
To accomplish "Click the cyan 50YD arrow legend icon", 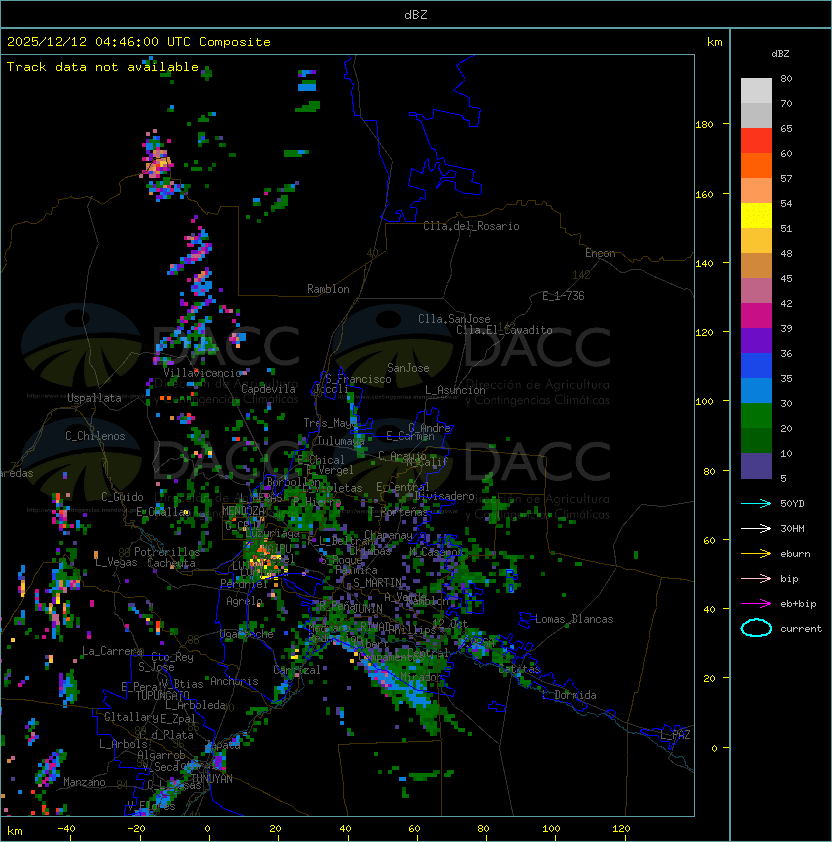I will tap(756, 504).
